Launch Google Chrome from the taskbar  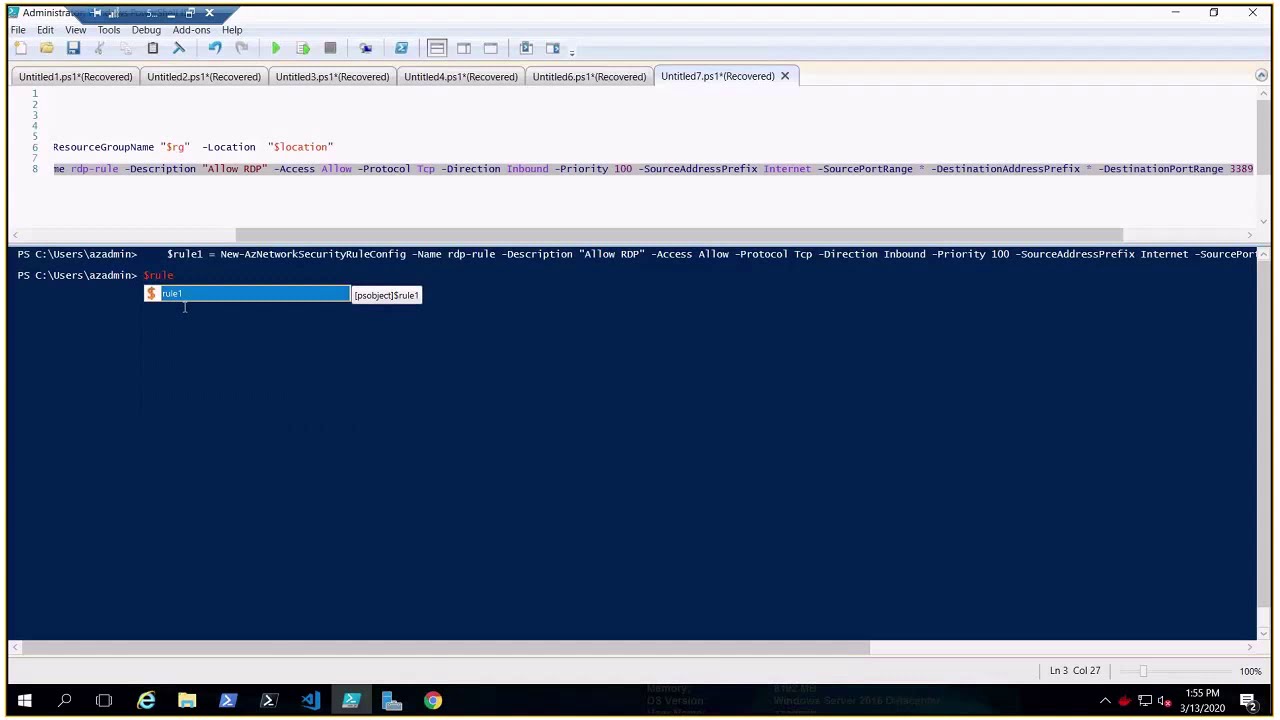(433, 700)
